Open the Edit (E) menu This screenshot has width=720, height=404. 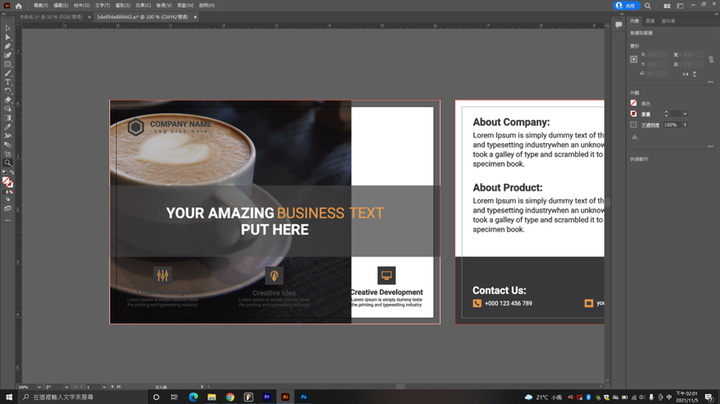pos(61,6)
